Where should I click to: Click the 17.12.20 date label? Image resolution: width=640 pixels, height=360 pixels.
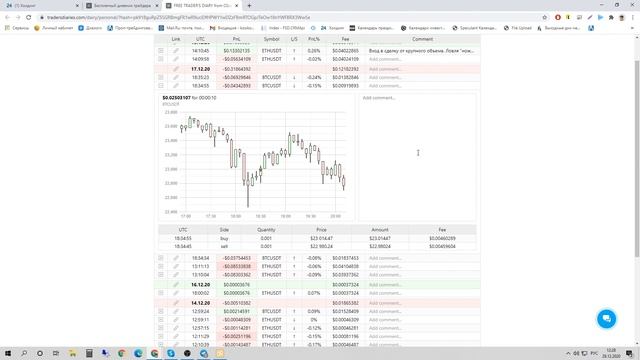(200, 69)
